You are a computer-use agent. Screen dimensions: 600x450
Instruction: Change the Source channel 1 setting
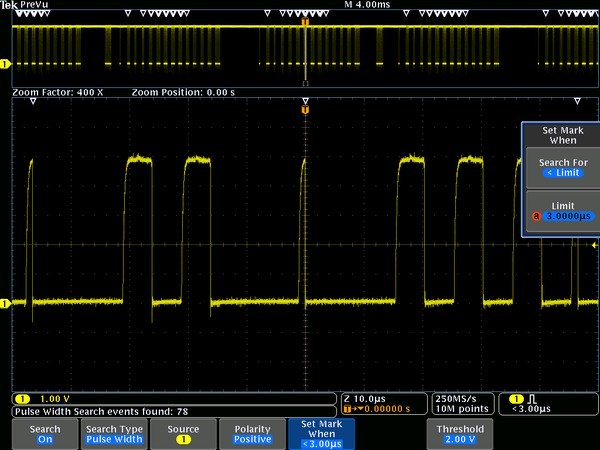coord(183,434)
